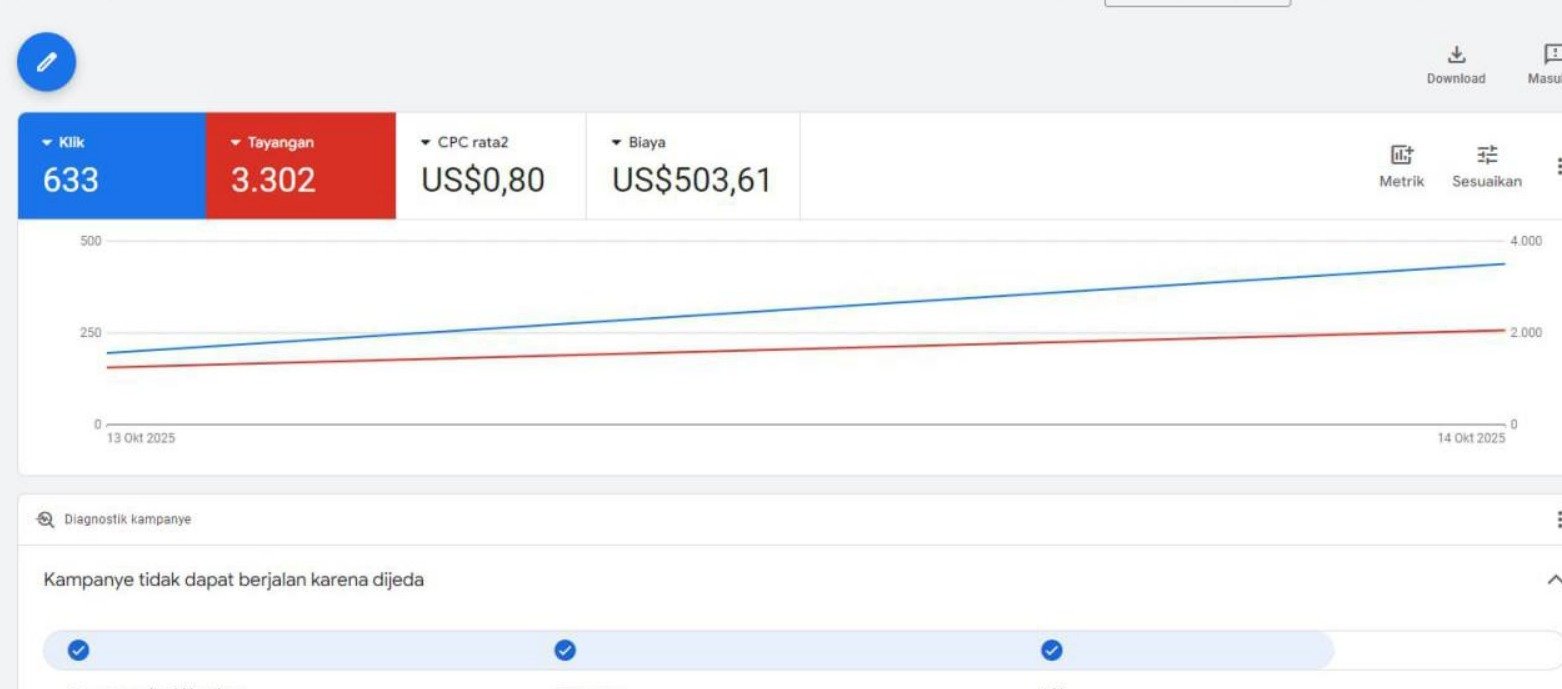
Task: Click the 14 Okt 2025 date label on the chart
Action: [x=1470, y=439]
